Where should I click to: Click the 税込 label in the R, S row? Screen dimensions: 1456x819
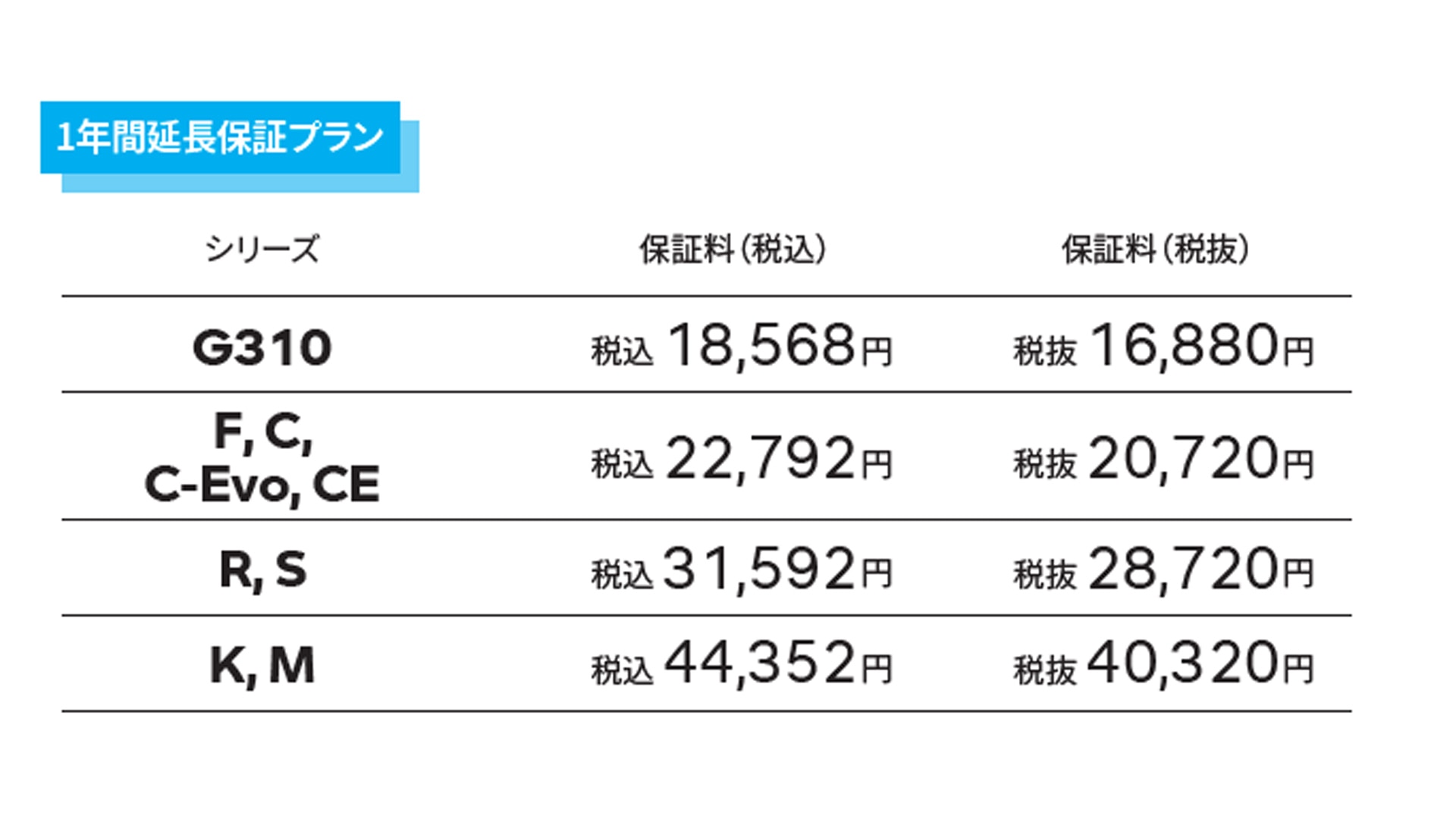click(622, 575)
